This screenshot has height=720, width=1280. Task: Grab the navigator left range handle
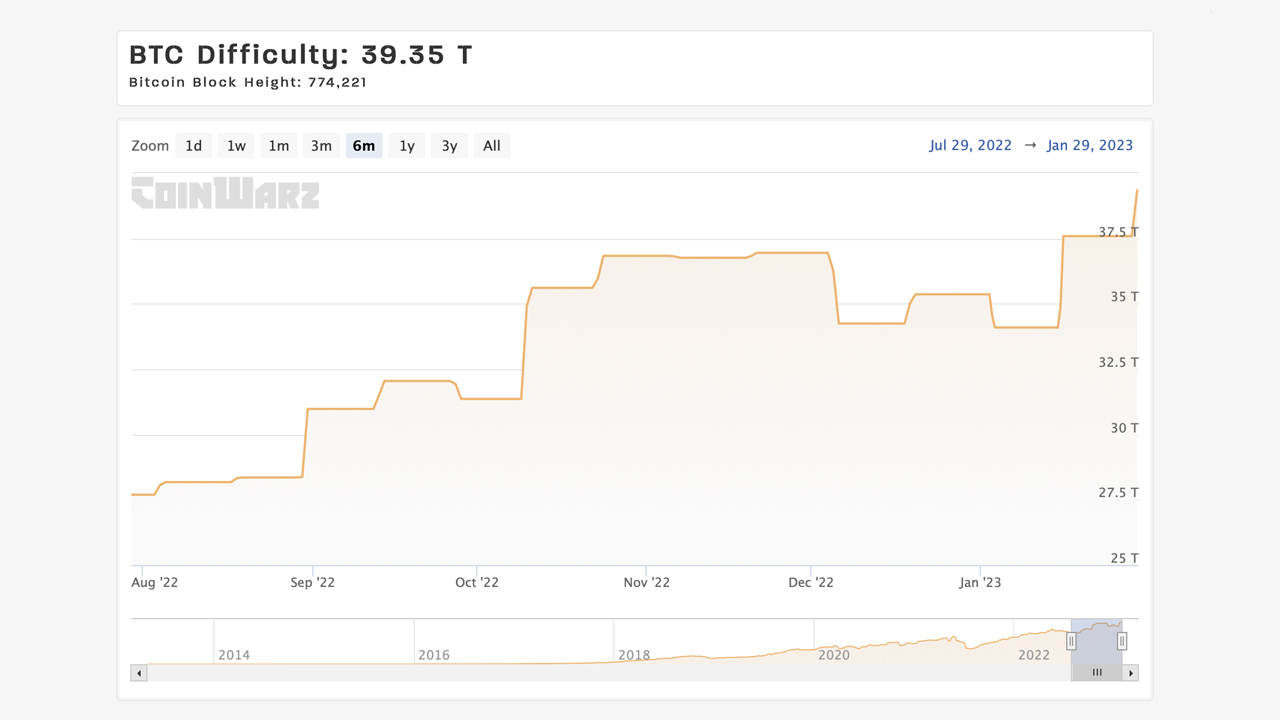point(1071,641)
